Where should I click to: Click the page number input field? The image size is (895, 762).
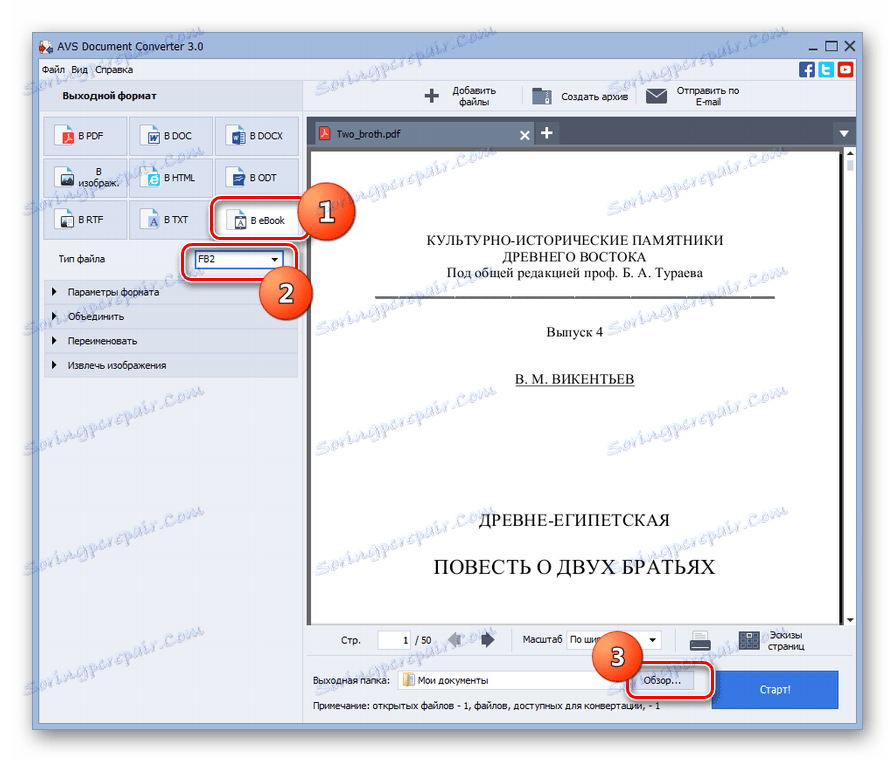click(x=394, y=640)
